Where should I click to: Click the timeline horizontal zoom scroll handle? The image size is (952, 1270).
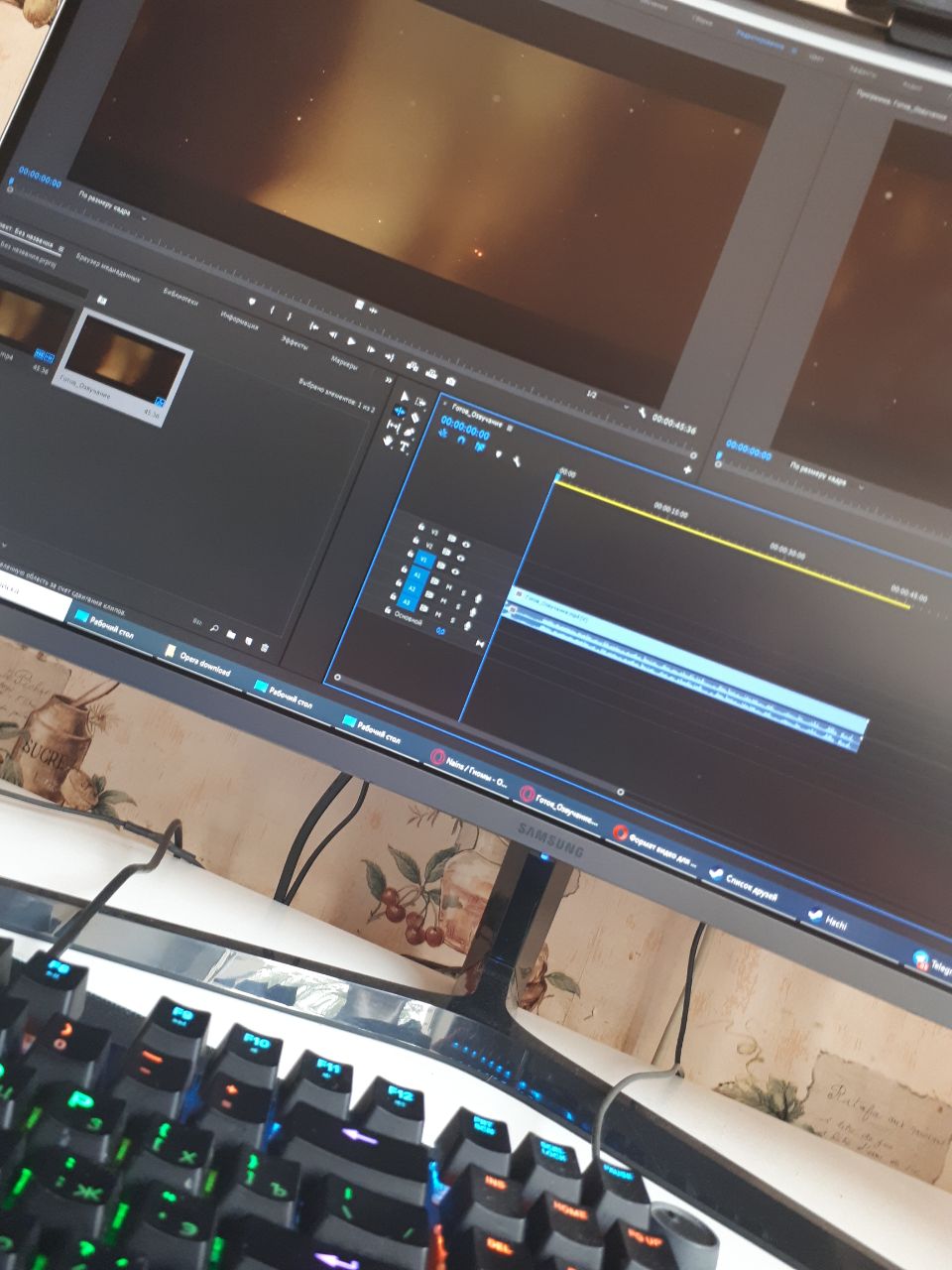click(x=621, y=791)
